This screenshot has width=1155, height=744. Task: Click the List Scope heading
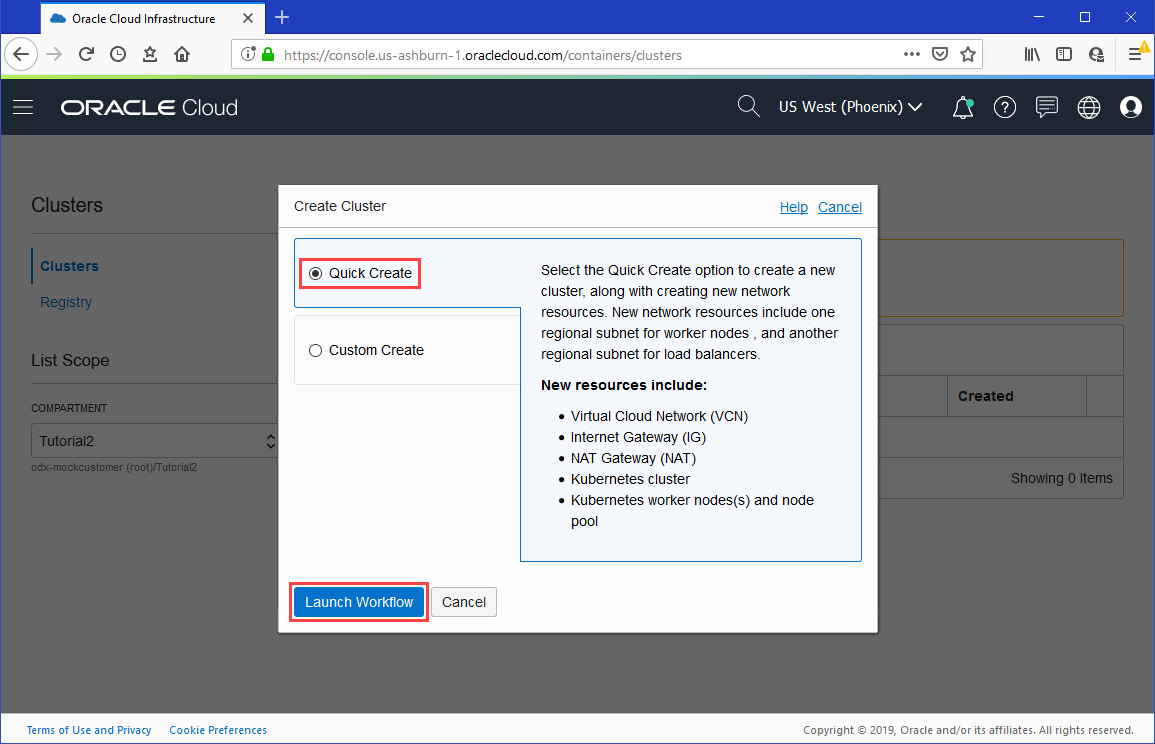(x=70, y=360)
